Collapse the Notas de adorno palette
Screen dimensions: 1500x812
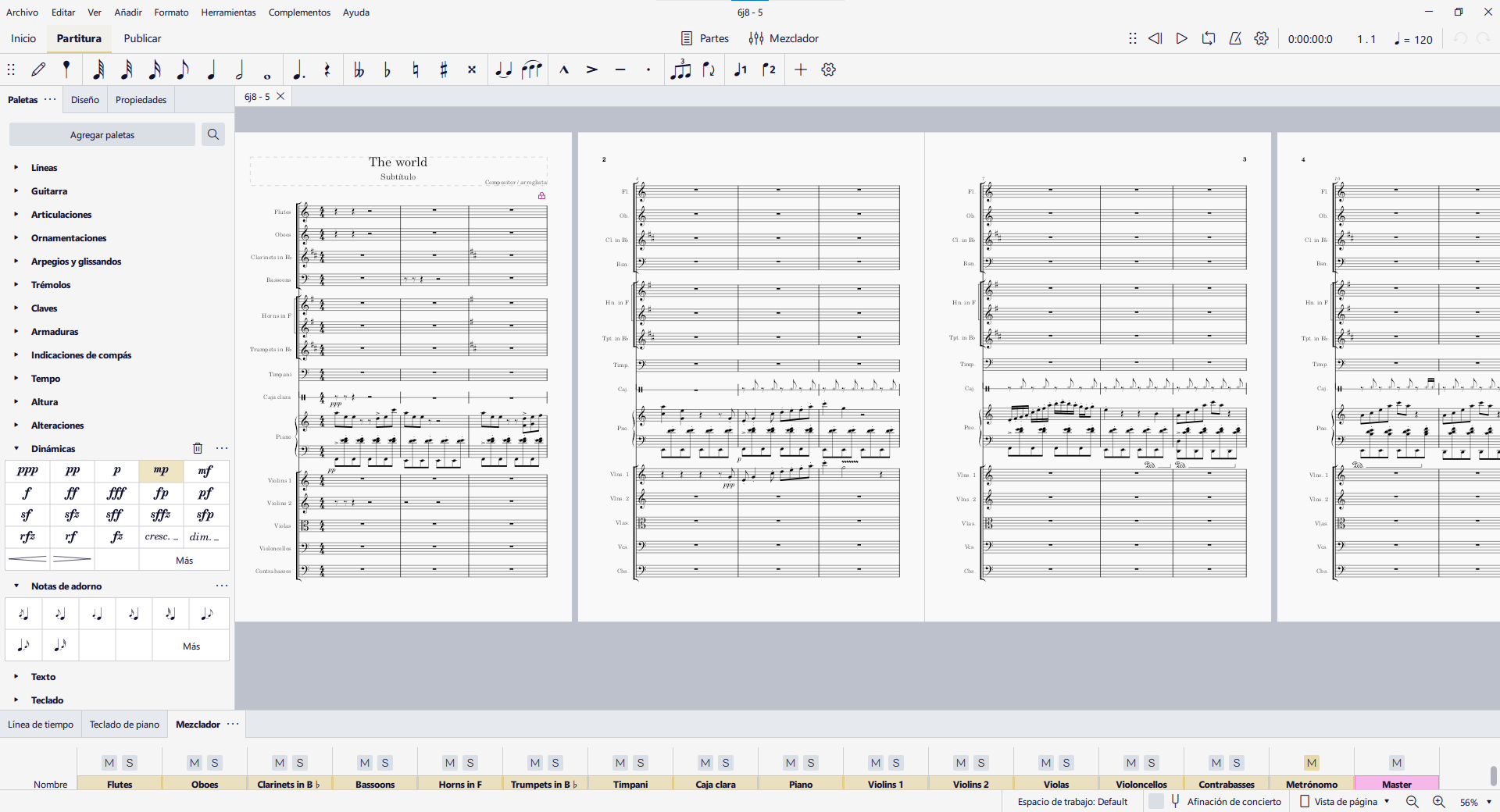[16, 586]
